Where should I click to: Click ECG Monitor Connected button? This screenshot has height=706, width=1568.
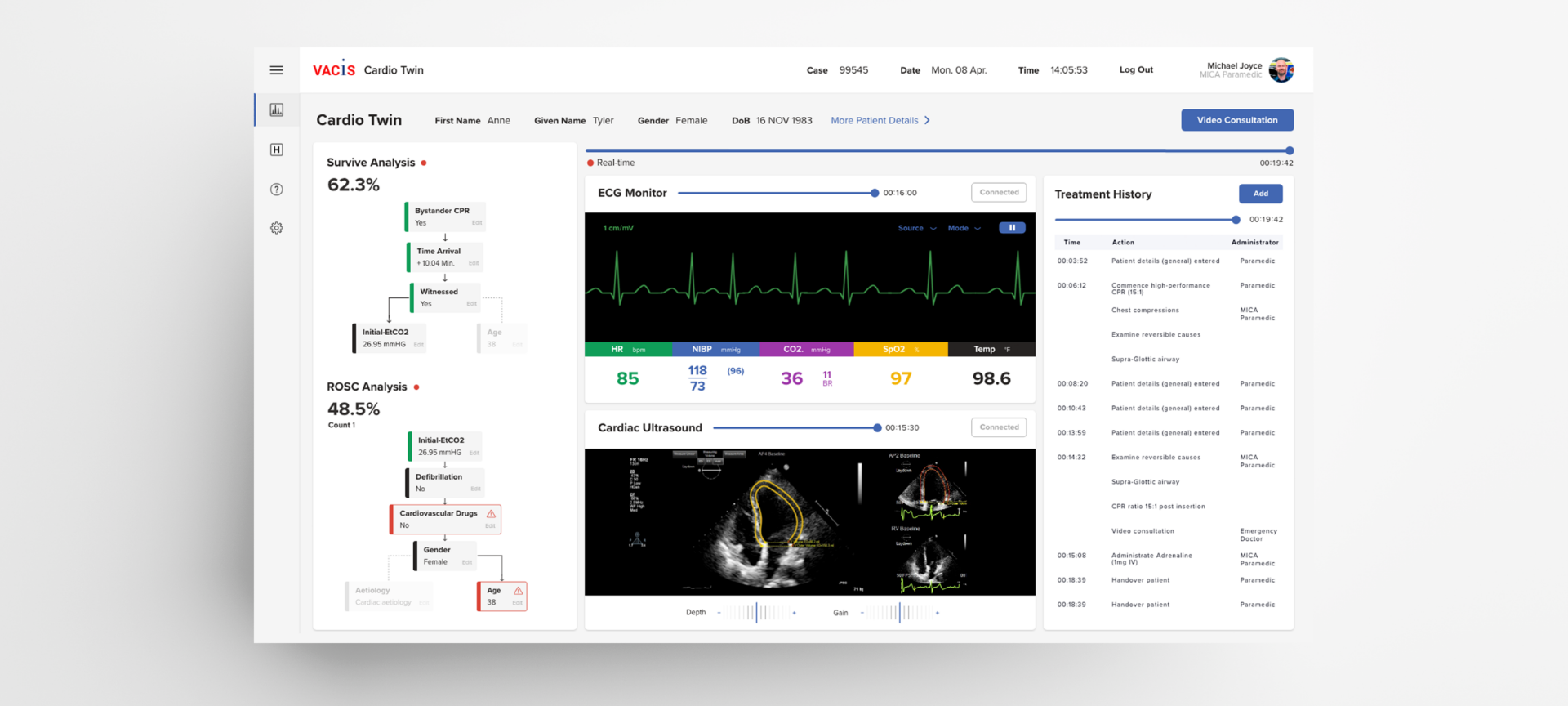999,193
